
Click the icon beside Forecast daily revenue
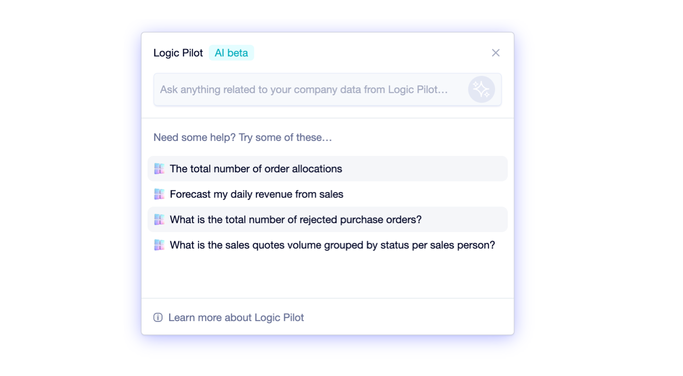click(x=159, y=194)
